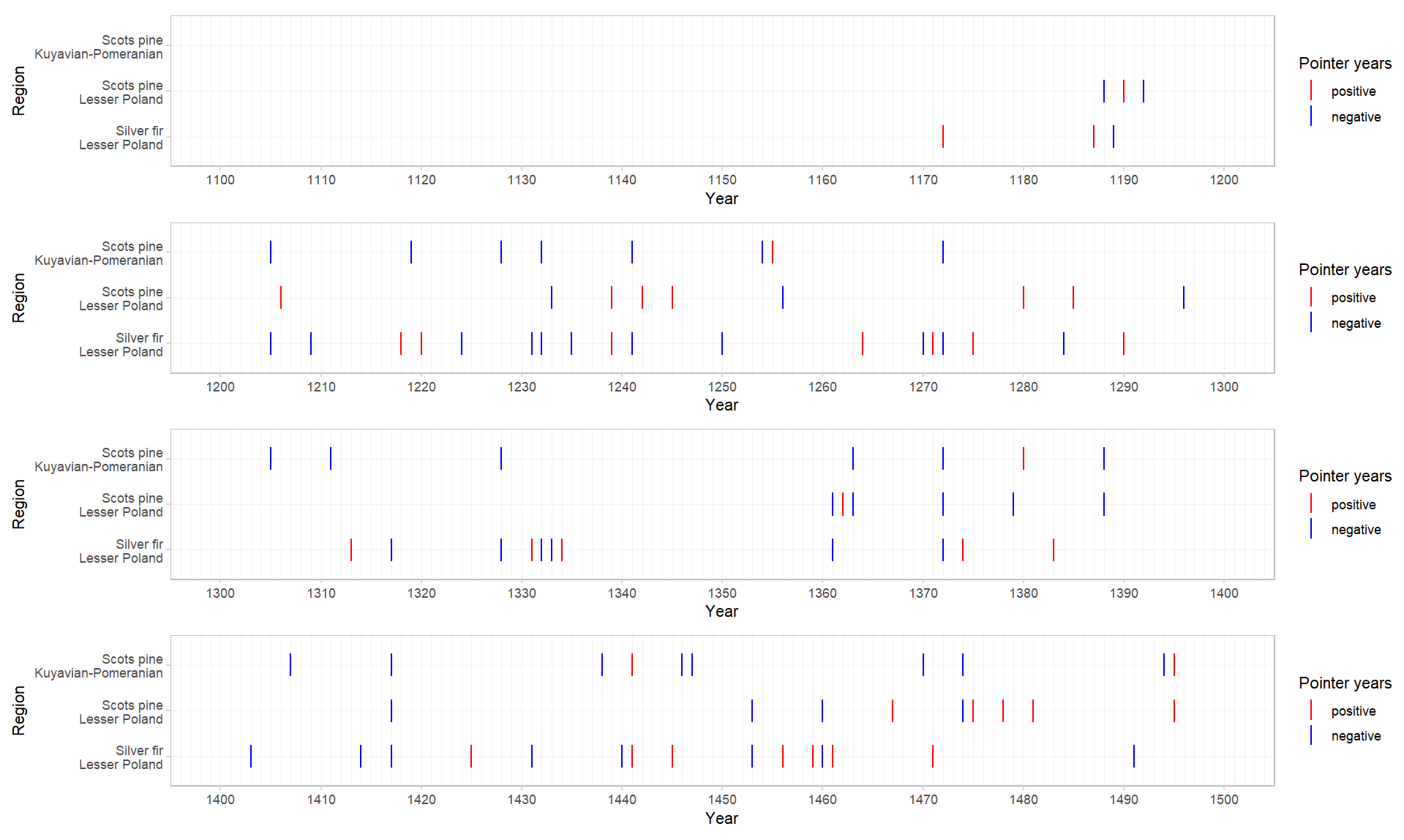The image size is (1404, 840).
Task: Click the 'Pointer years' legend title of top panel
Action: [x=1345, y=64]
